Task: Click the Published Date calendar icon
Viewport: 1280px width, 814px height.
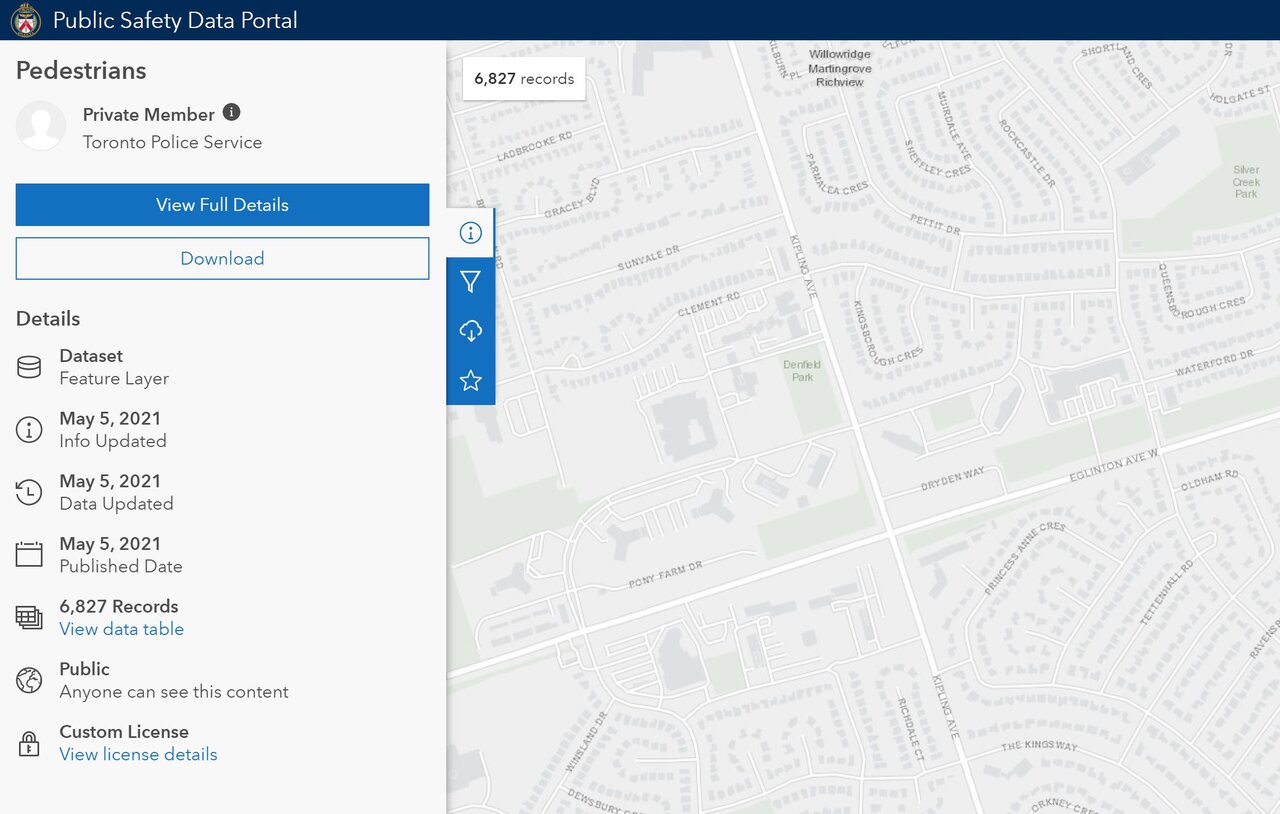Action: (29, 555)
